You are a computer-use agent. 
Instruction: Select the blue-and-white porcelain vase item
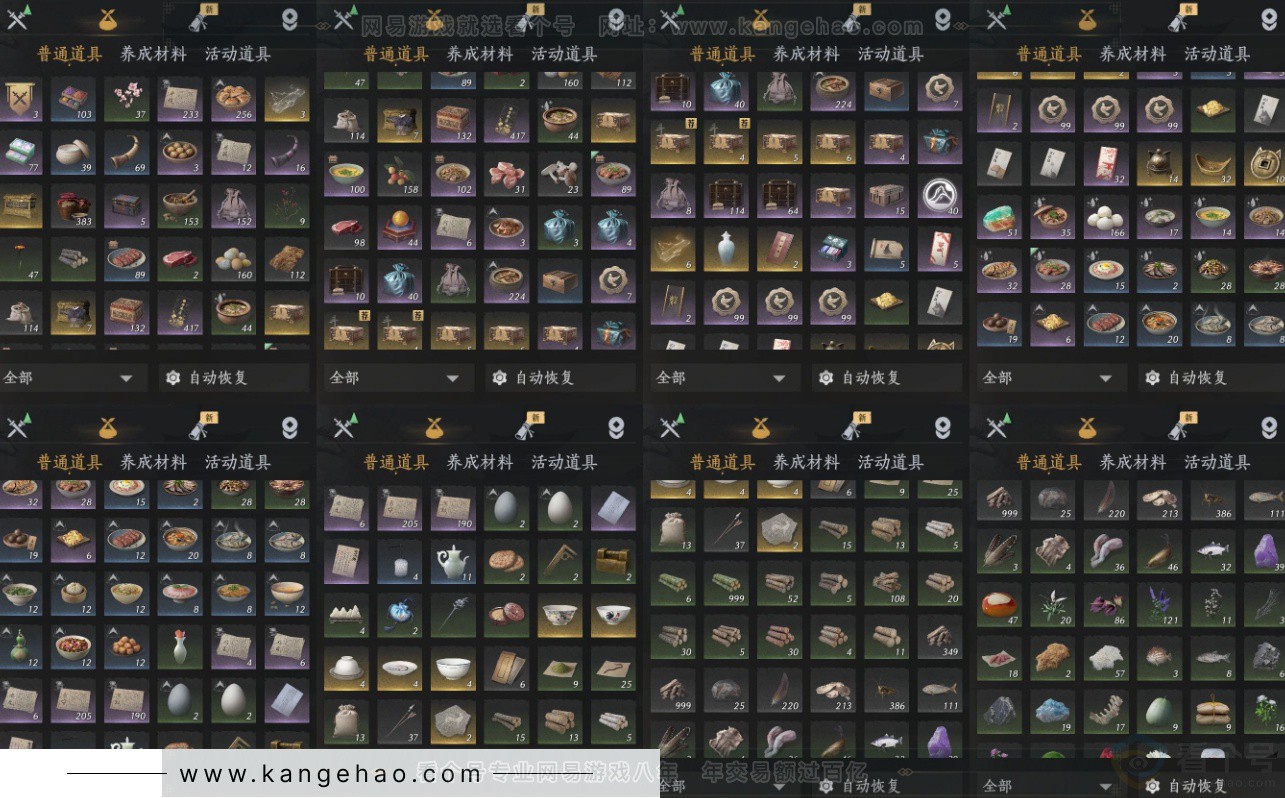[727, 247]
